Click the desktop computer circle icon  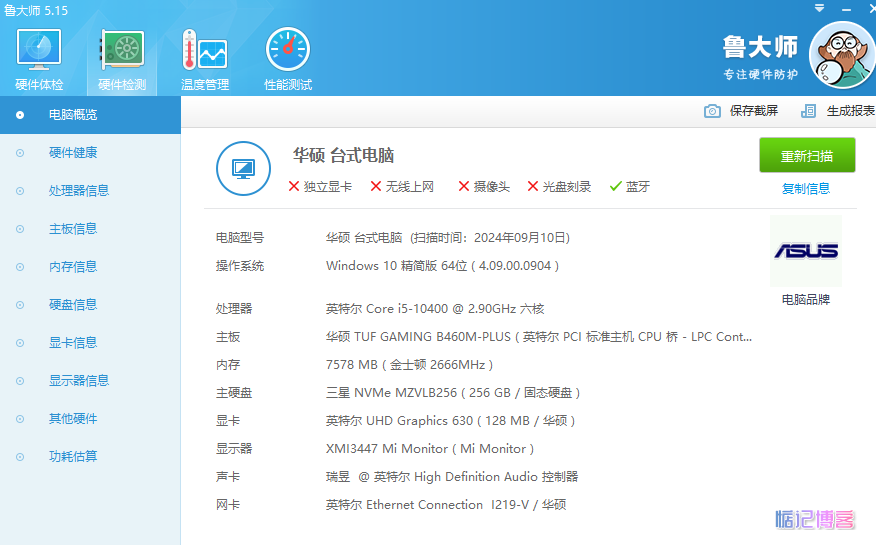click(x=244, y=168)
